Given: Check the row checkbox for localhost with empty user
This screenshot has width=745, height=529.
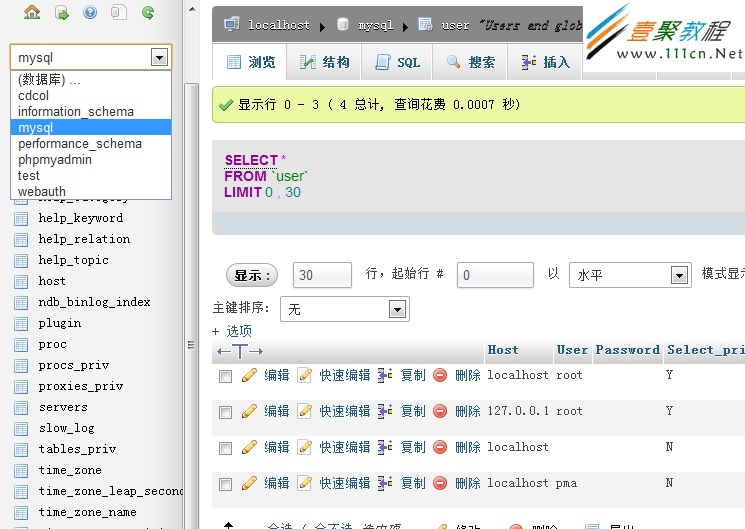Looking at the screenshot, I should tap(225, 448).
